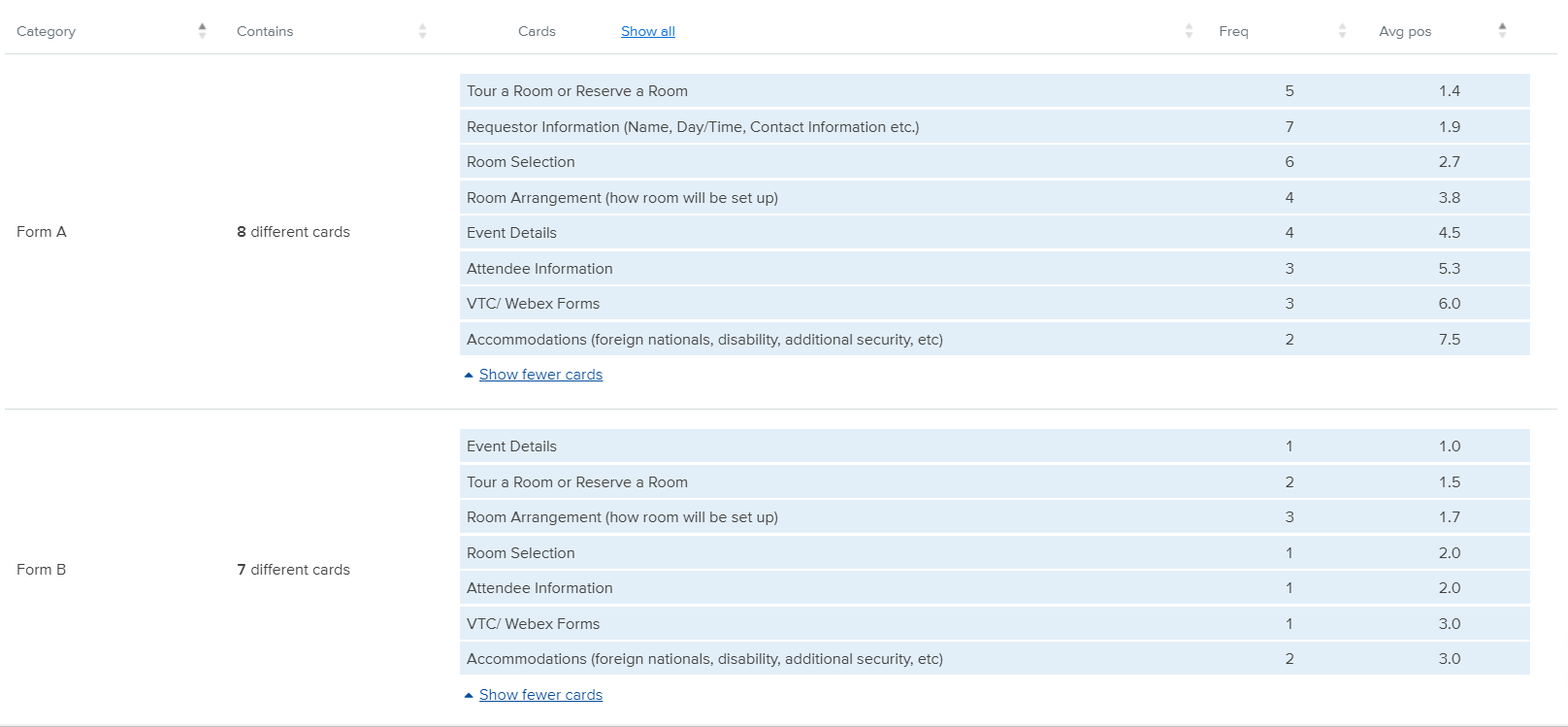Click the Show all link
Screen dimensions: 1568x727
point(647,31)
